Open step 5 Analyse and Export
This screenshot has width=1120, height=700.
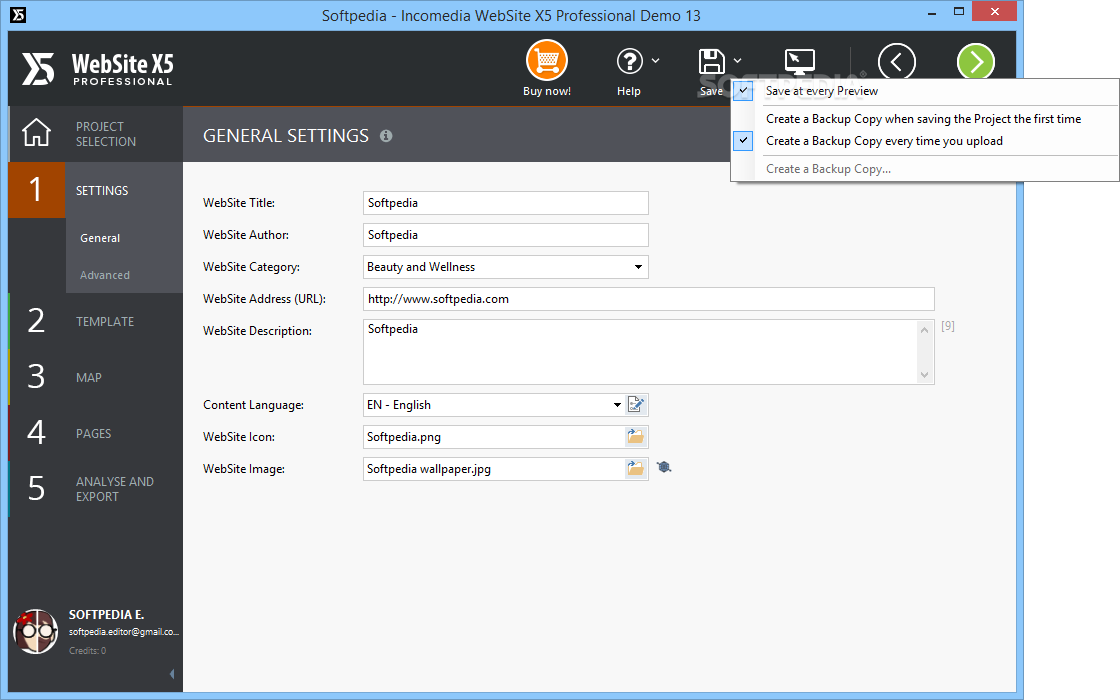pos(96,489)
